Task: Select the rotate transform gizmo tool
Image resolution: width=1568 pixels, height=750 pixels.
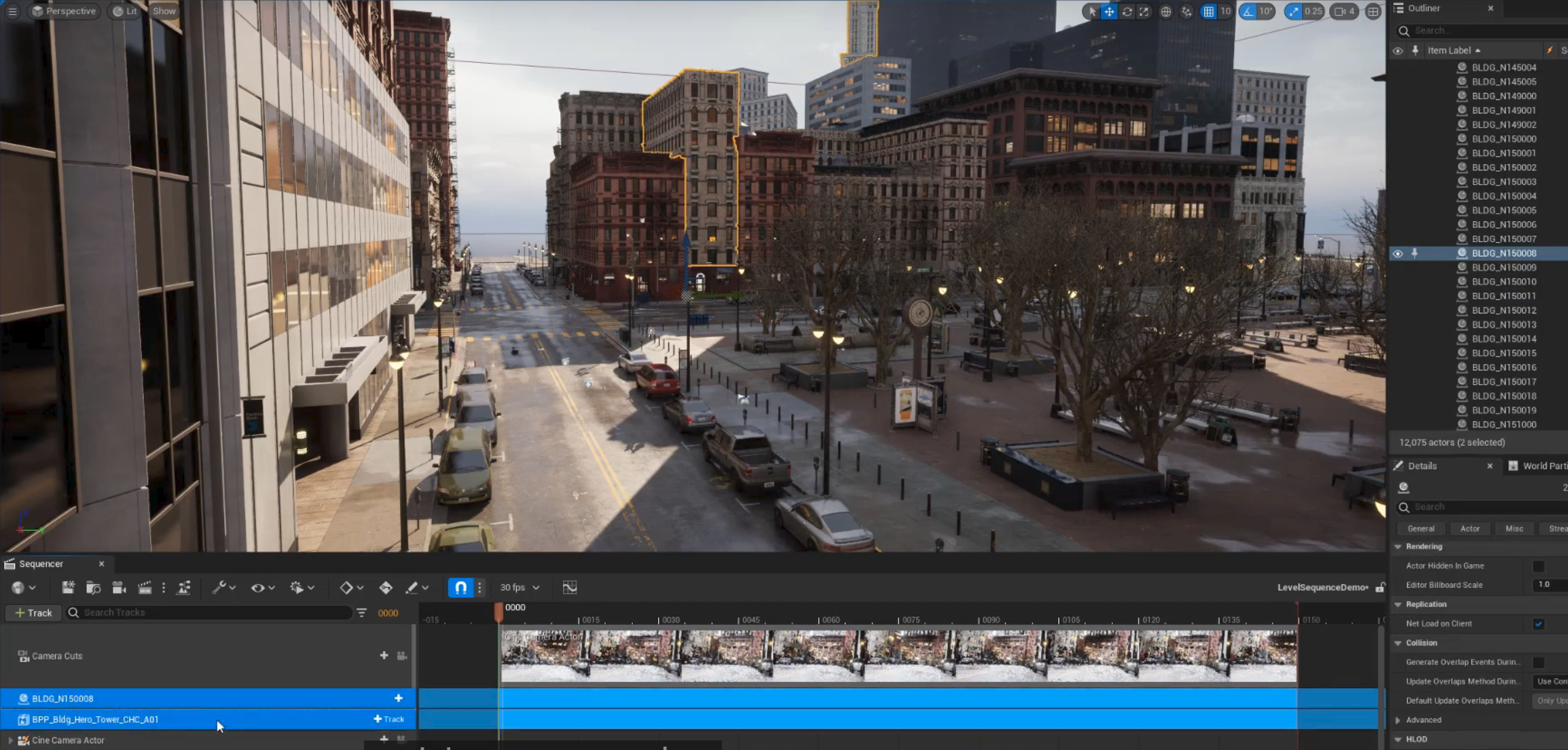Action: click(1127, 12)
